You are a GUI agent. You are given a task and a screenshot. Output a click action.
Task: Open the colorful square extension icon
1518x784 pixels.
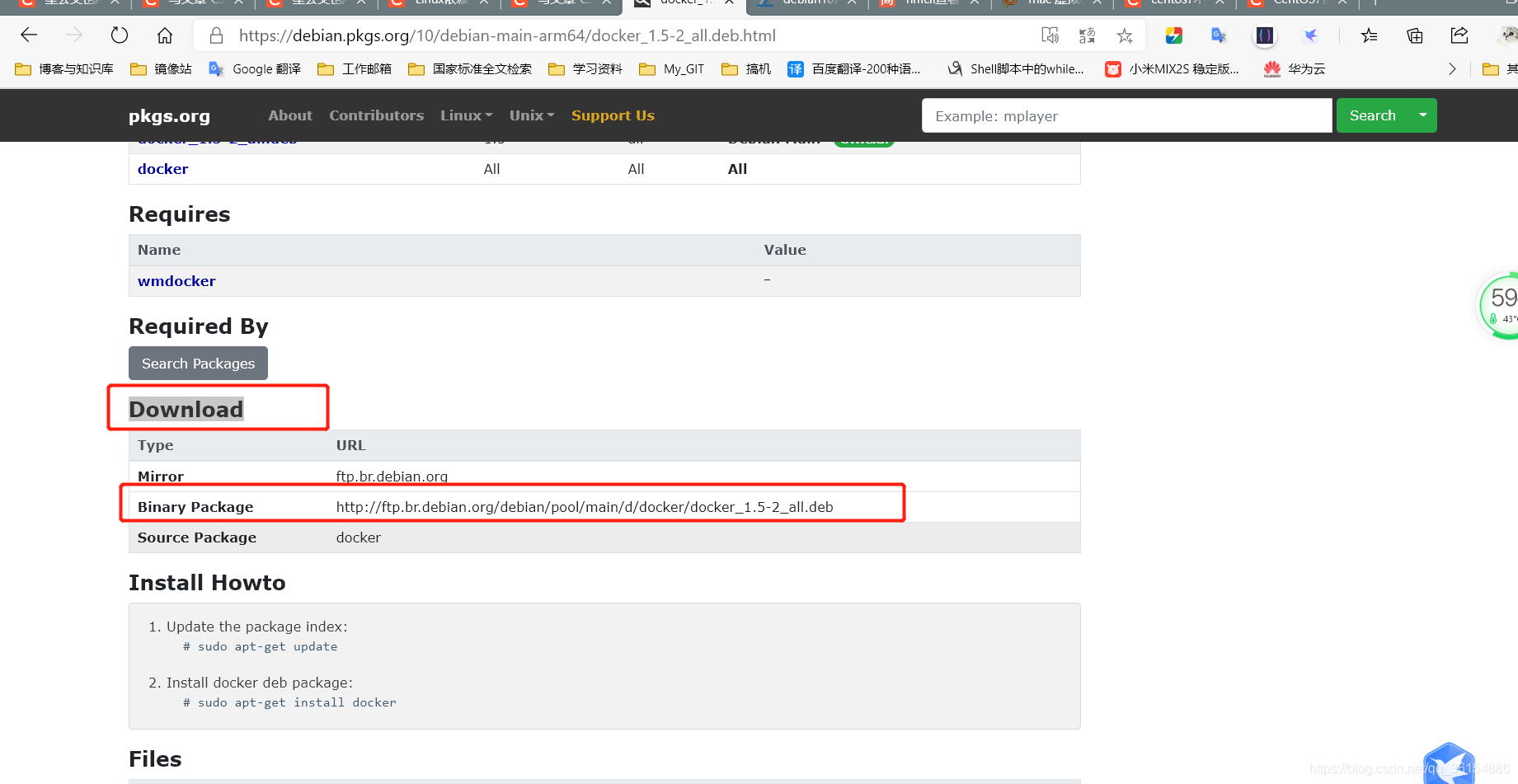[x=1173, y=35]
